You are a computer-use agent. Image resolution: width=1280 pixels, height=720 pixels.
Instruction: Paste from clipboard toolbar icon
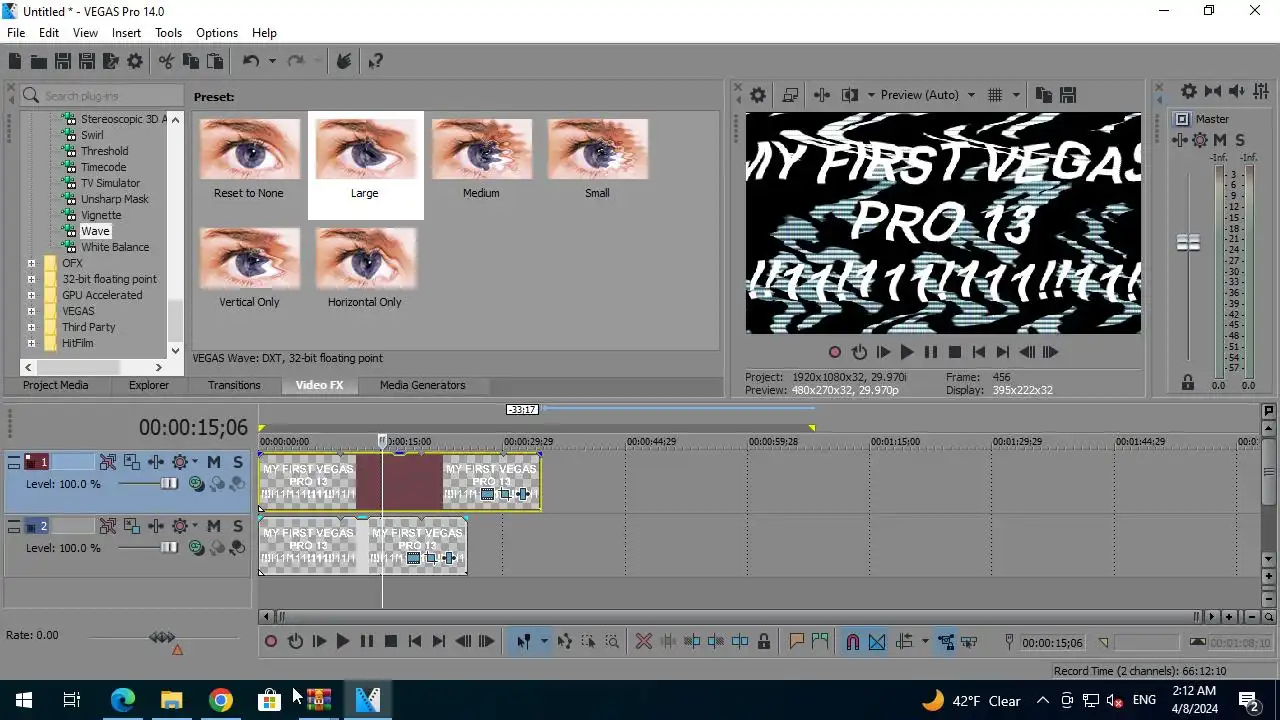(214, 62)
